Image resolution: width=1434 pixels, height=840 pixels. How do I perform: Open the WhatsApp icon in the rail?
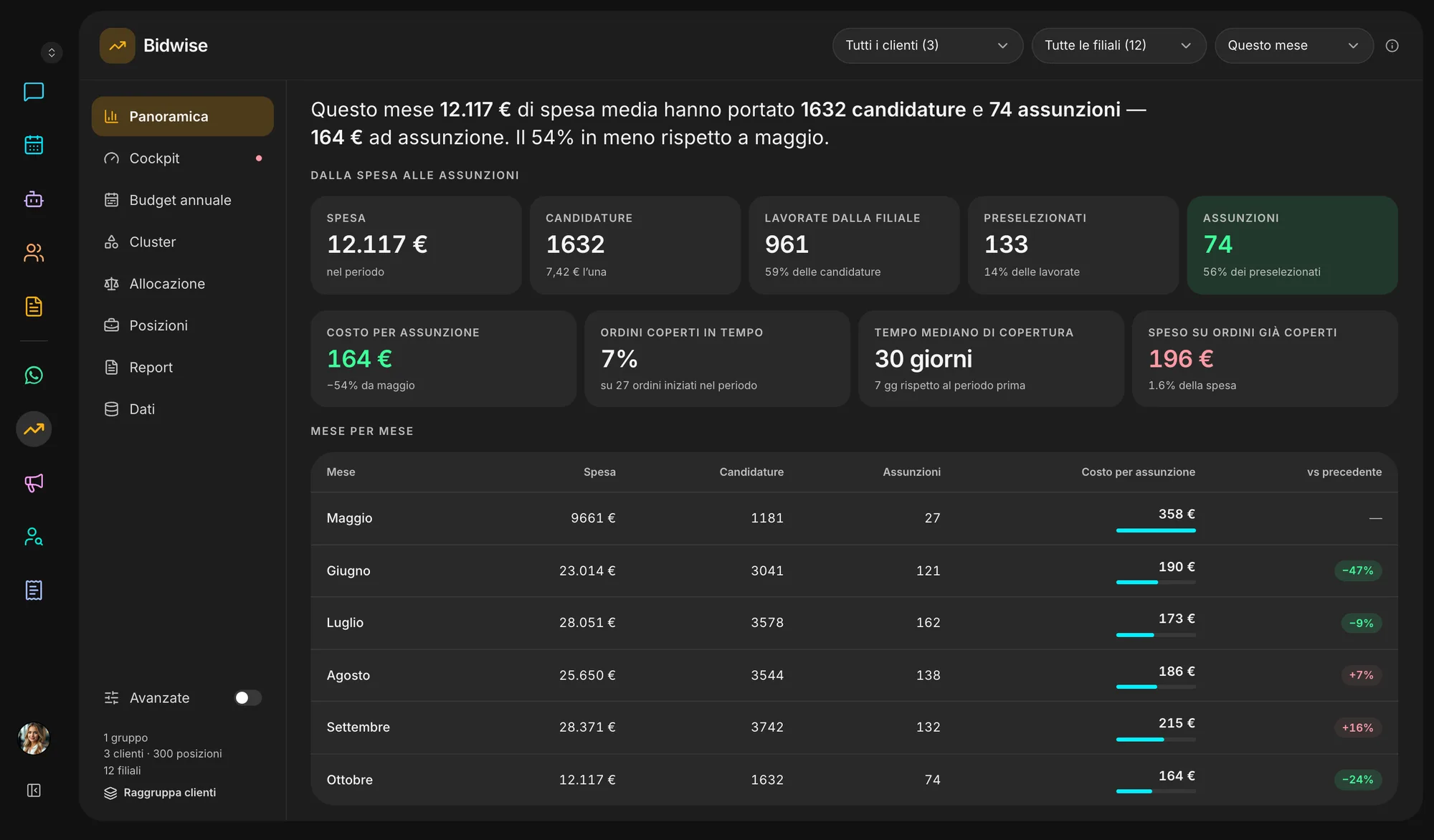tap(34, 375)
